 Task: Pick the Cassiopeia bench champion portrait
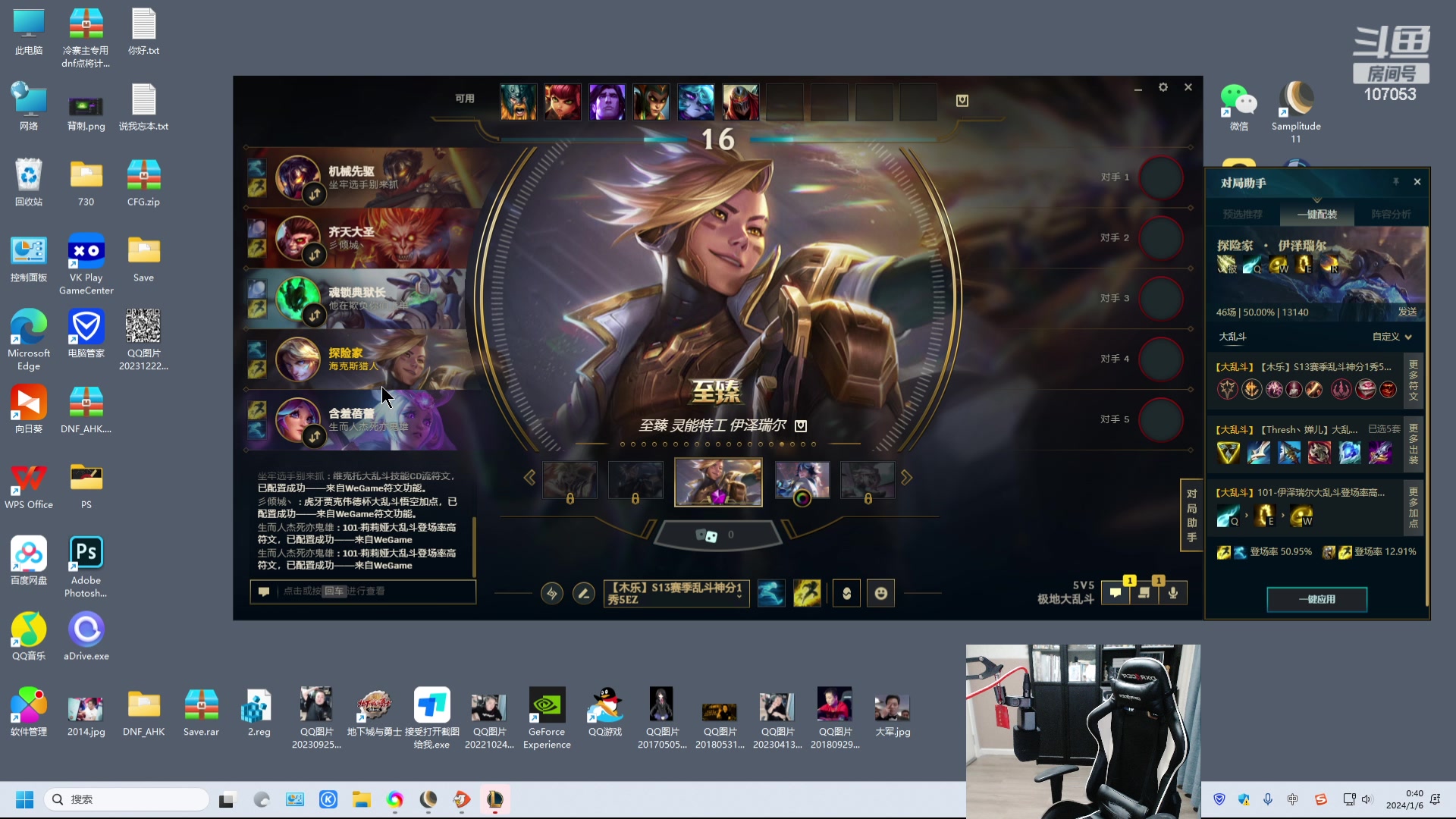coord(651,102)
